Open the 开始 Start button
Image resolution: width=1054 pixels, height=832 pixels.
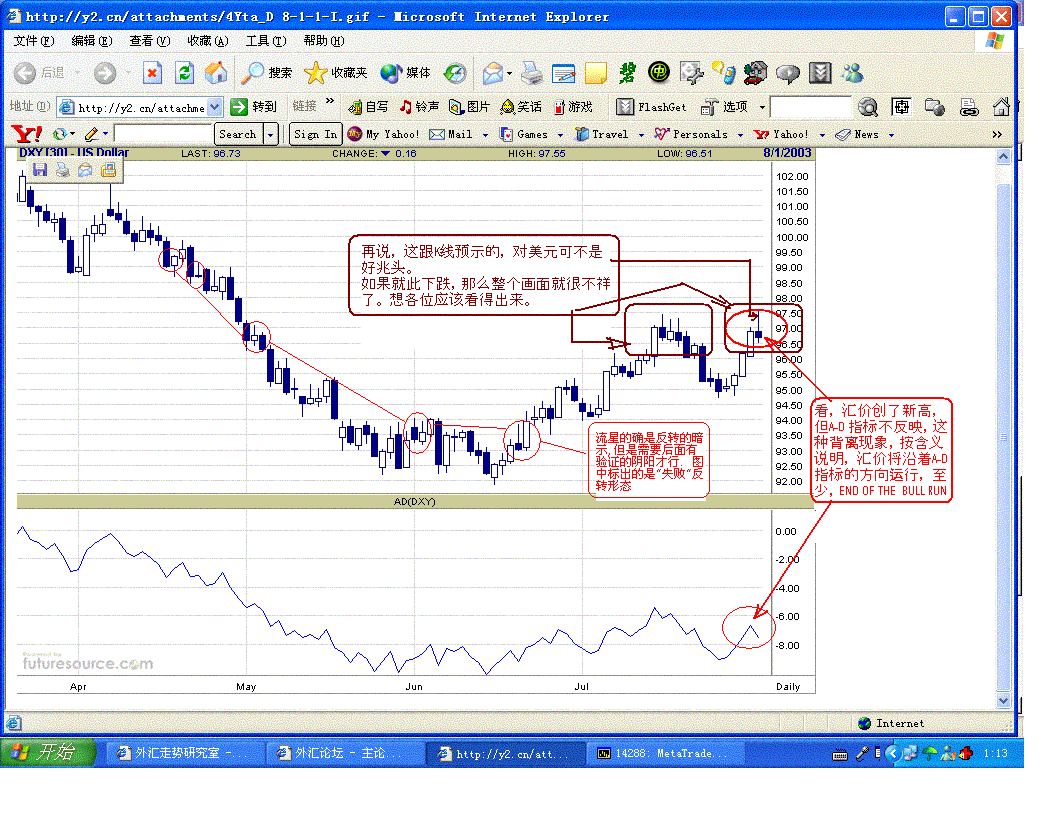pyautogui.click(x=46, y=752)
